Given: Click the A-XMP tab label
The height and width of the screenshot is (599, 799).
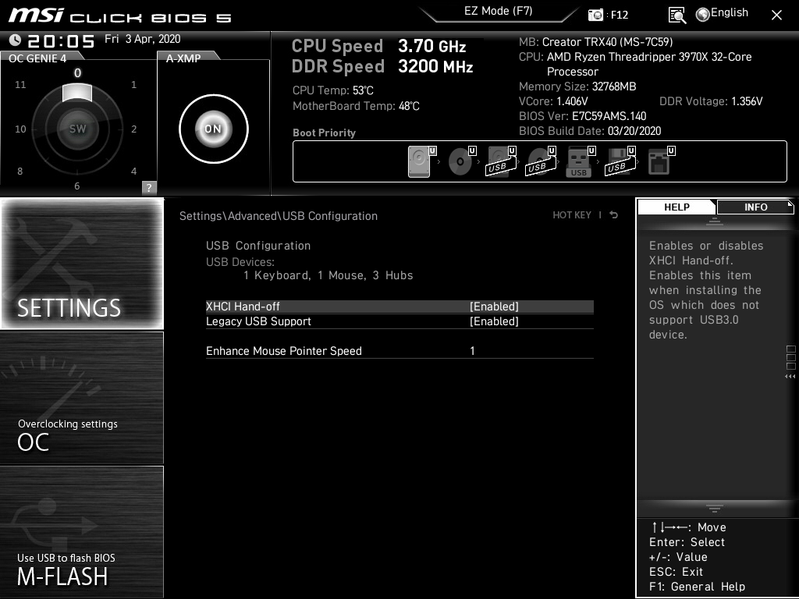Looking at the screenshot, I should point(183,58).
